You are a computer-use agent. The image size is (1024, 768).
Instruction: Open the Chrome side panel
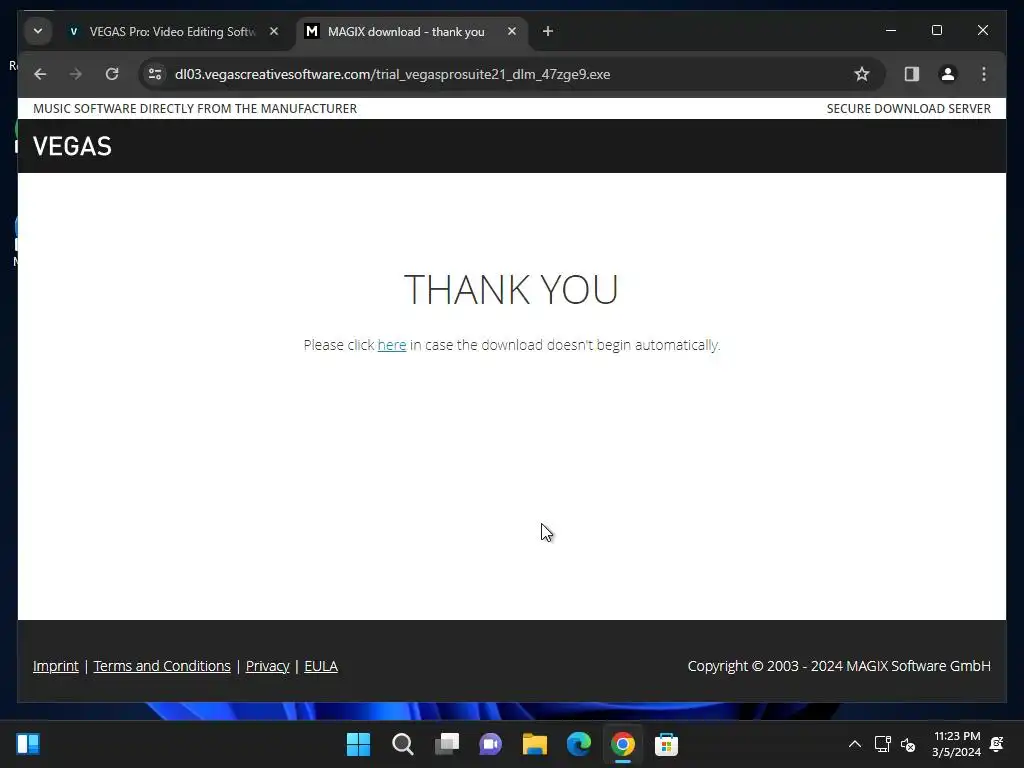(x=912, y=74)
